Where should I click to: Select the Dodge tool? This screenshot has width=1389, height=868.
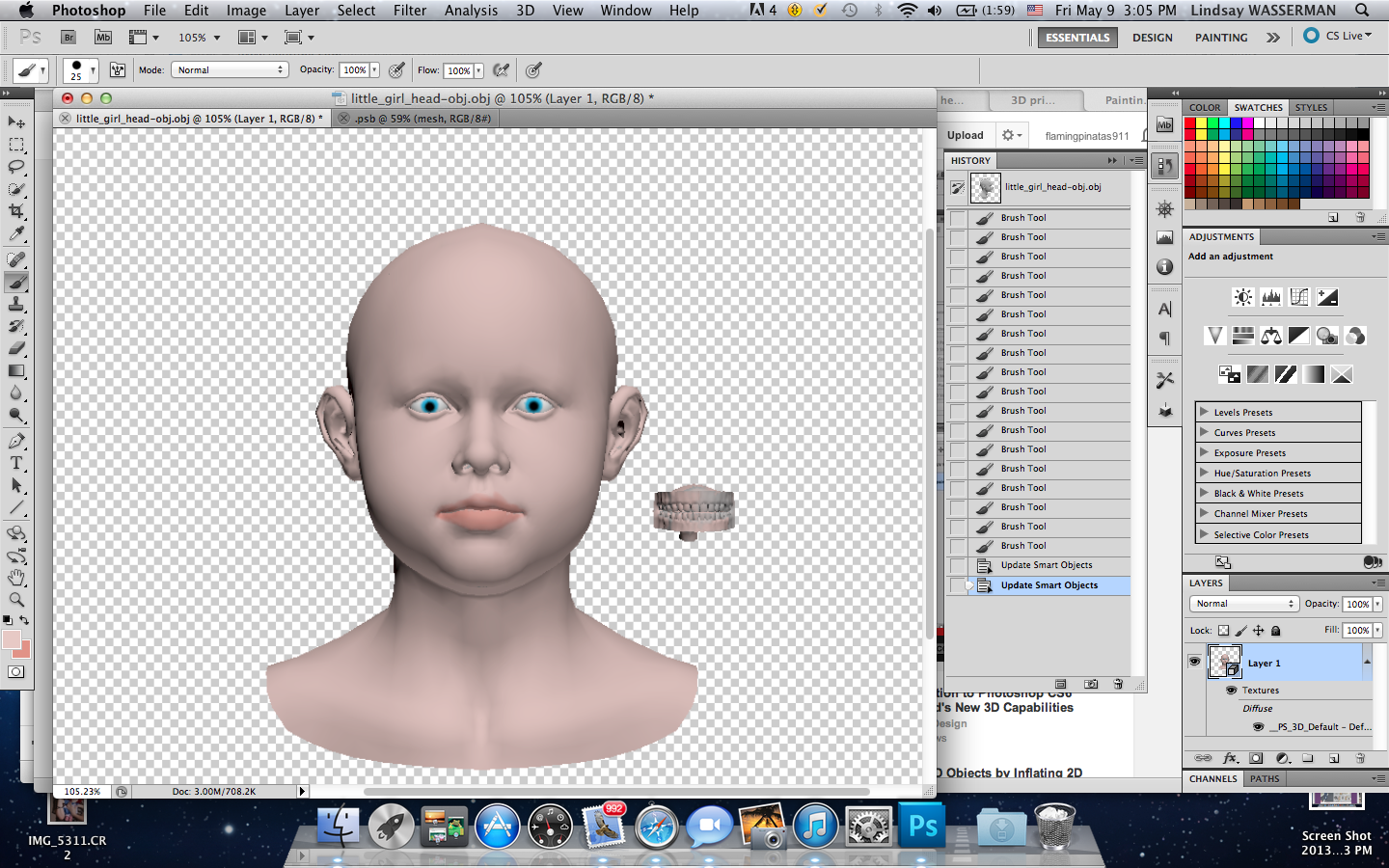(16, 415)
